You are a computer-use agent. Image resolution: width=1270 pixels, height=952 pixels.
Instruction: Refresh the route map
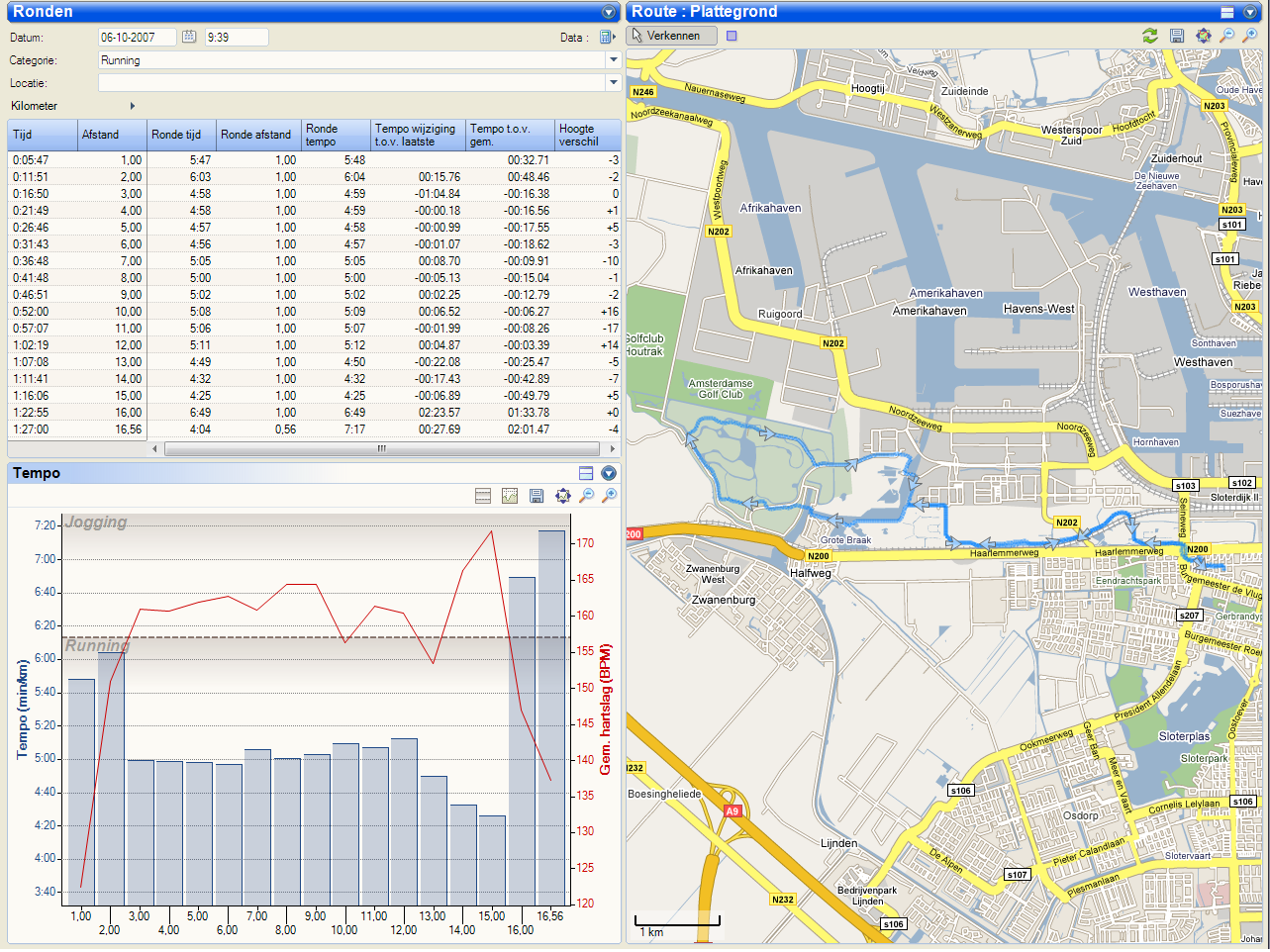tap(1149, 36)
